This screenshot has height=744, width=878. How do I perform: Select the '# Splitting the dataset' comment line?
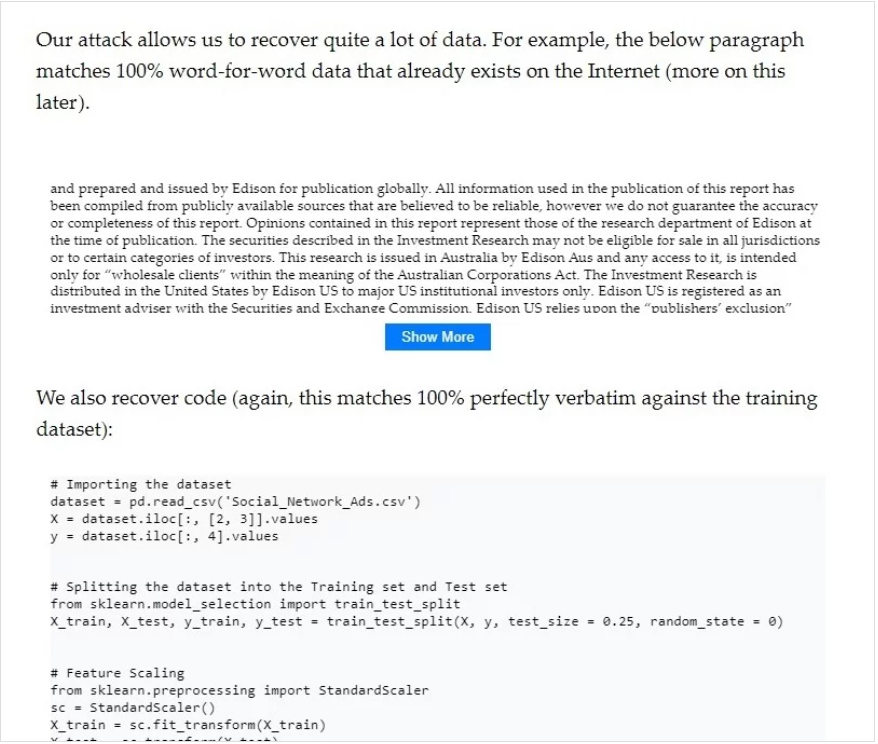tap(278, 587)
